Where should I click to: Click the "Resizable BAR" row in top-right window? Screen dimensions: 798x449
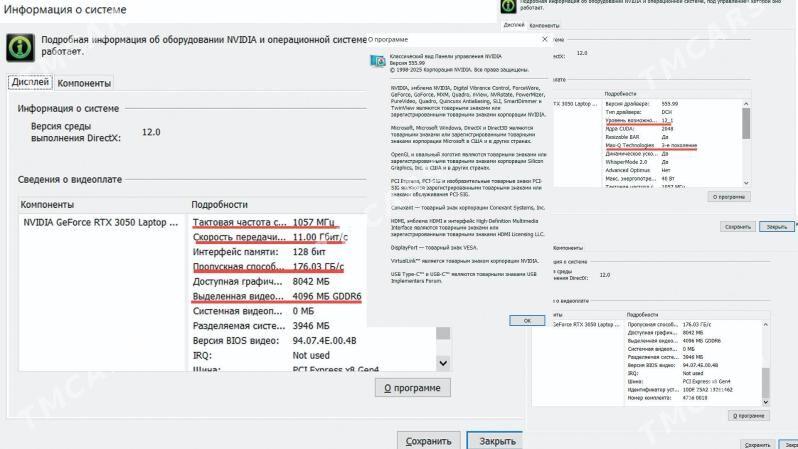(637, 137)
